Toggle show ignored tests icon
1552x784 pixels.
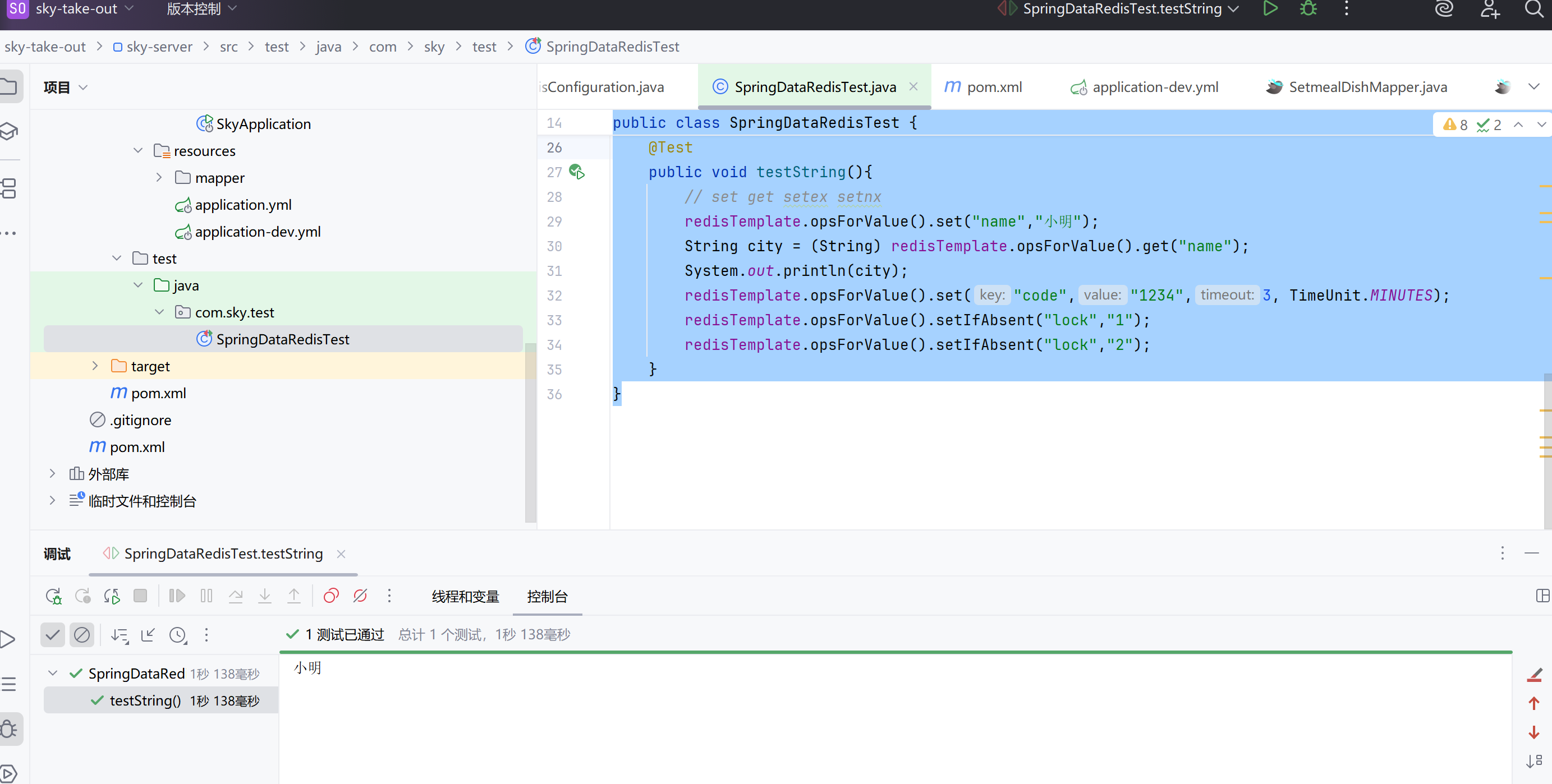pyautogui.click(x=82, y=635)
